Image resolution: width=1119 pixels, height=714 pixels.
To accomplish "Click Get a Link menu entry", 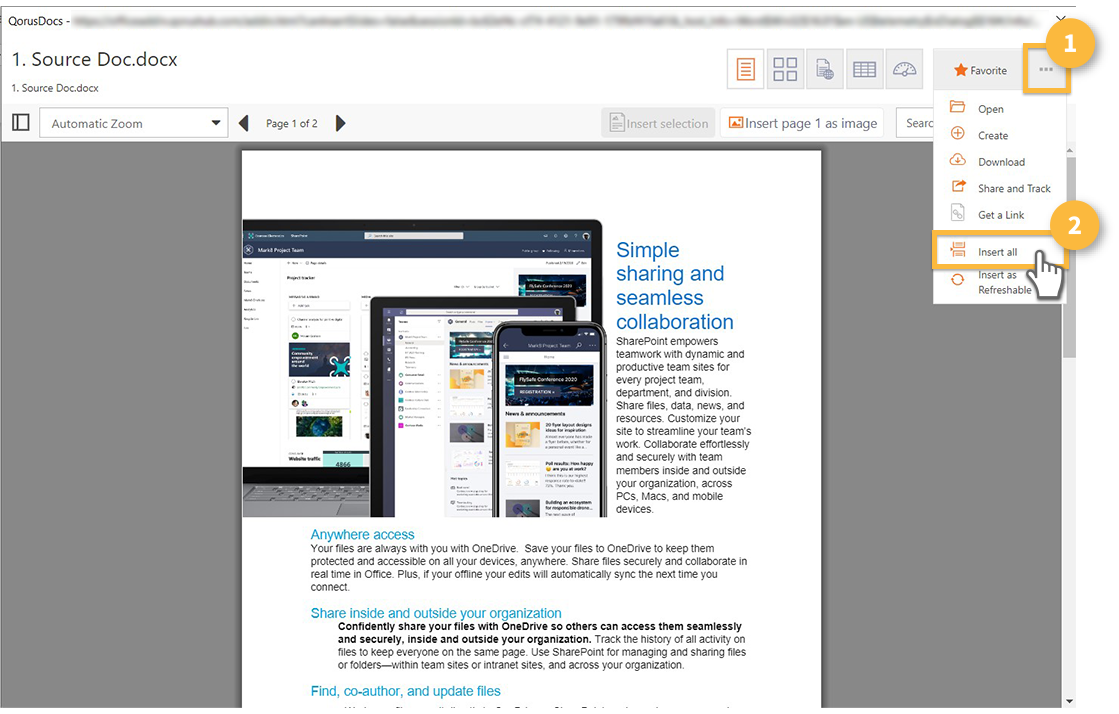I will point(1000,215).
